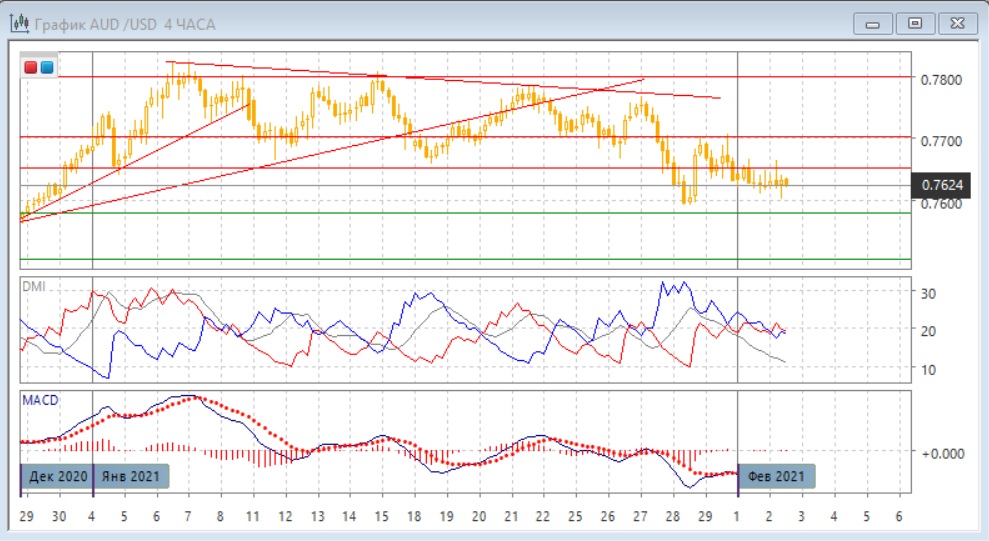This screenshot has width=989, height=541.
Task: Select the MACD indicator label
Action: [41, 400]
